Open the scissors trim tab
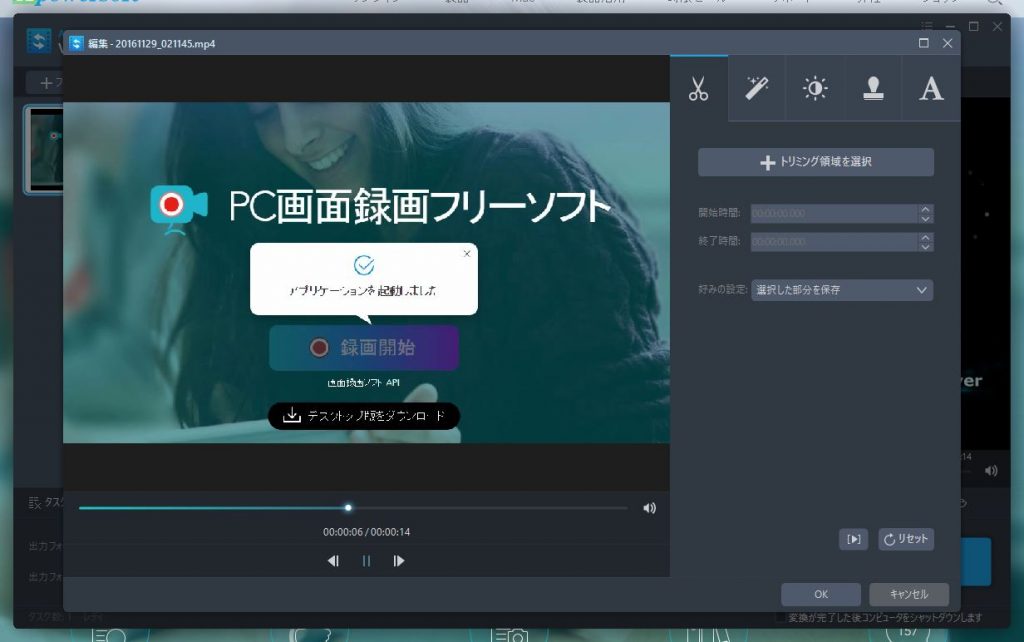The image size is (1024, 642). click(698, 89)
